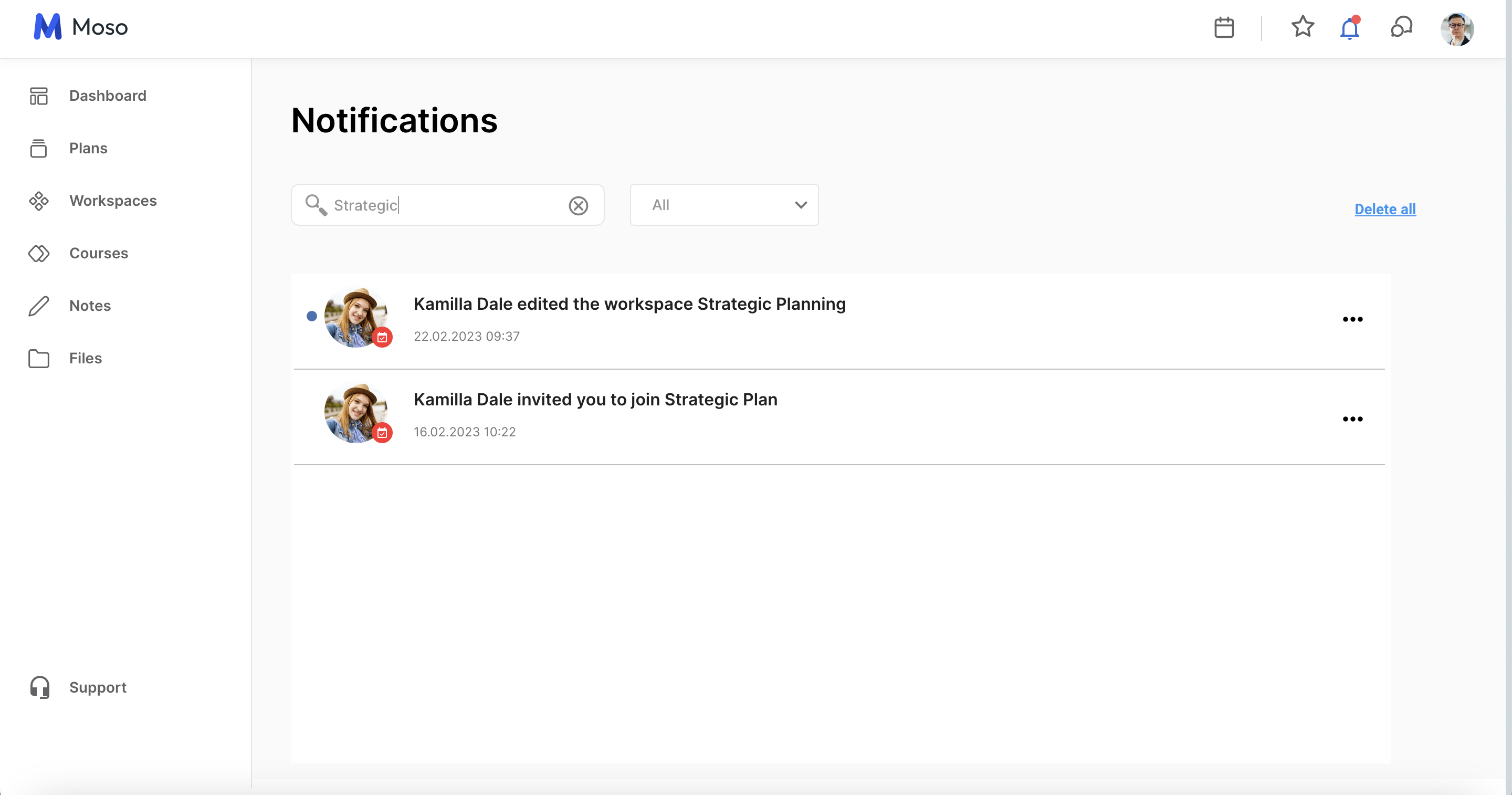
Task: Open options menu for Strategic Planning notification
Action: tap(1352, 319)
